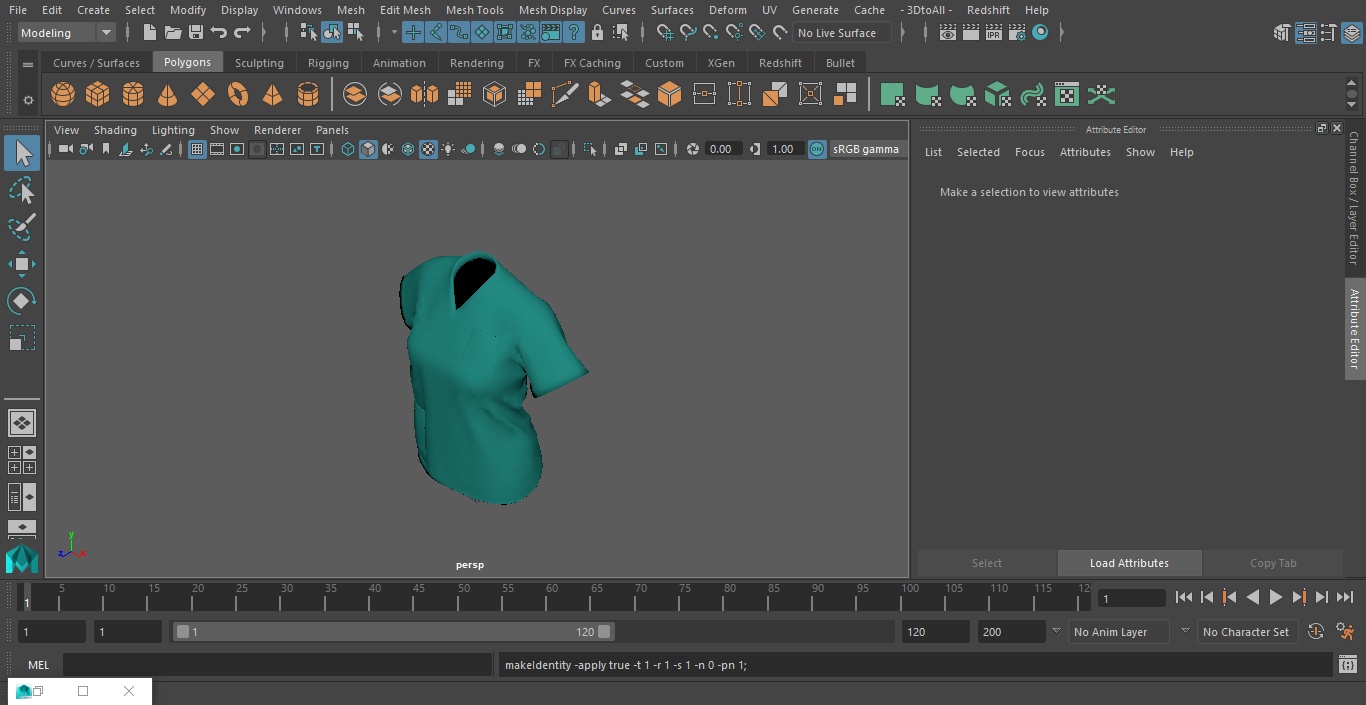1366x705 pixels.
Task: Click the Copy Tab button
Action: (x=1273, y=563)
